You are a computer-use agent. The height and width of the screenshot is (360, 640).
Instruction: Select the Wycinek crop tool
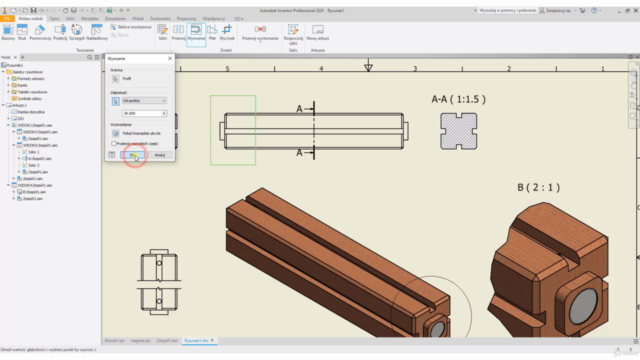[x=227, y=32]
